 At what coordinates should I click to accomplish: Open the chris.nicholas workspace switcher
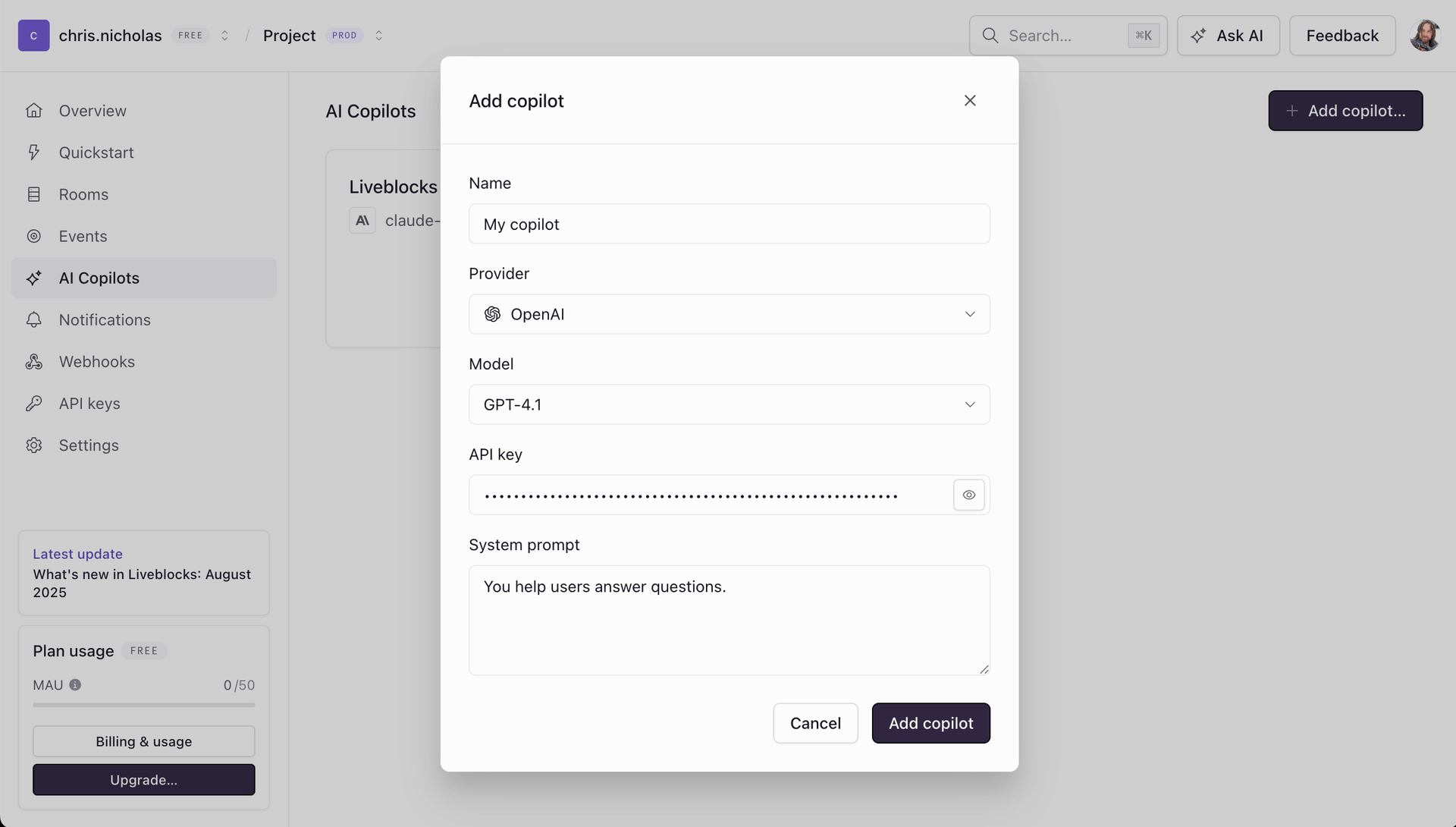[224, 35]
